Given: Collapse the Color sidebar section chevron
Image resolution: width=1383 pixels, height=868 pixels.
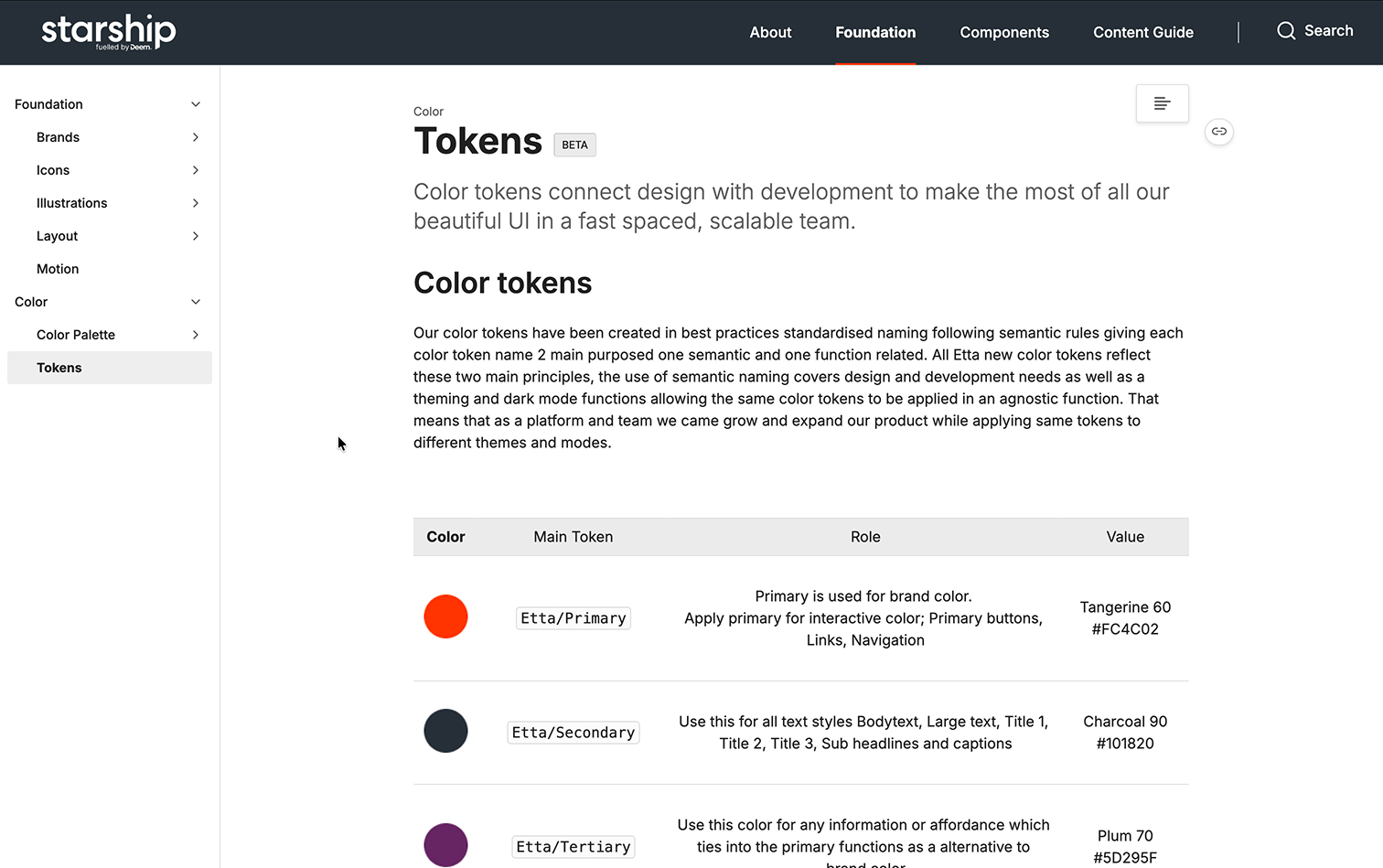Looking at the screenshot, I should click(x=196, y=302).
